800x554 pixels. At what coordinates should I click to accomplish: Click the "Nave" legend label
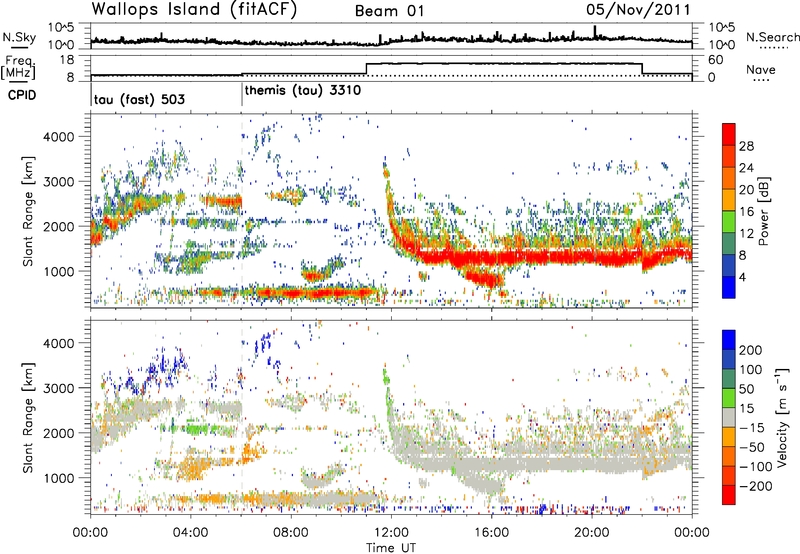pos(761,69)
